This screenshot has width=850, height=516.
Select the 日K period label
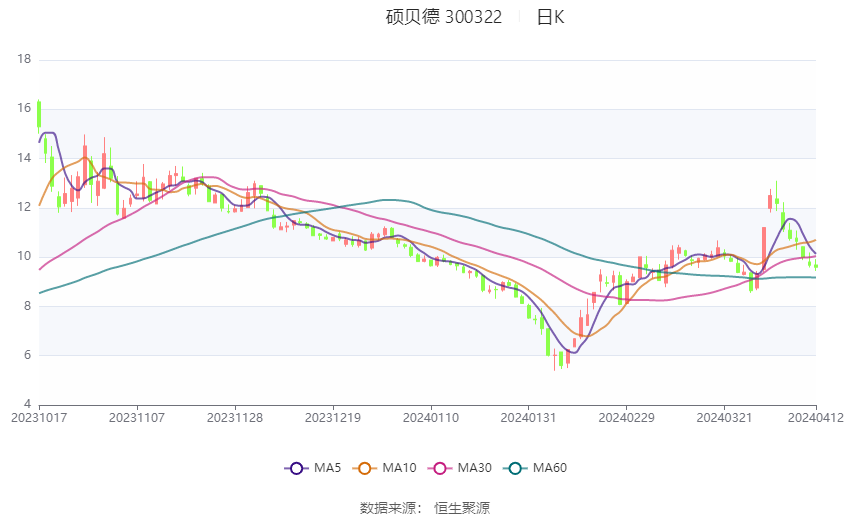coord(550,17)
